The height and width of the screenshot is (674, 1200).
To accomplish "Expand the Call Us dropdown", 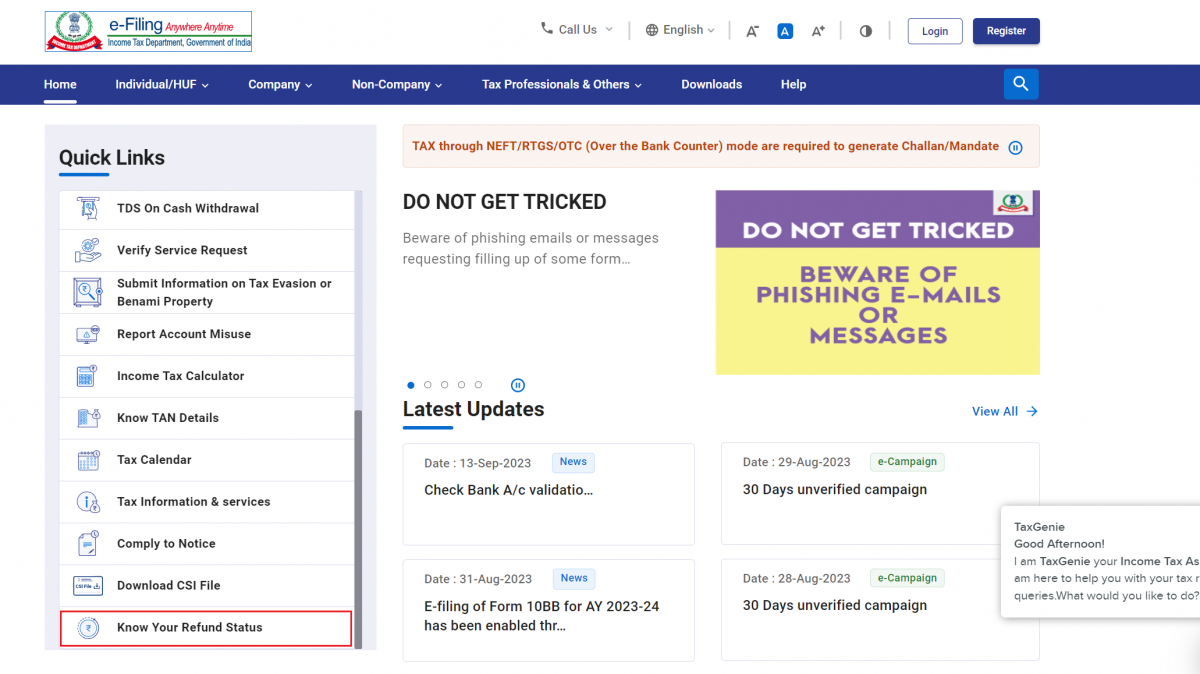I will click(x=576, y=30).
